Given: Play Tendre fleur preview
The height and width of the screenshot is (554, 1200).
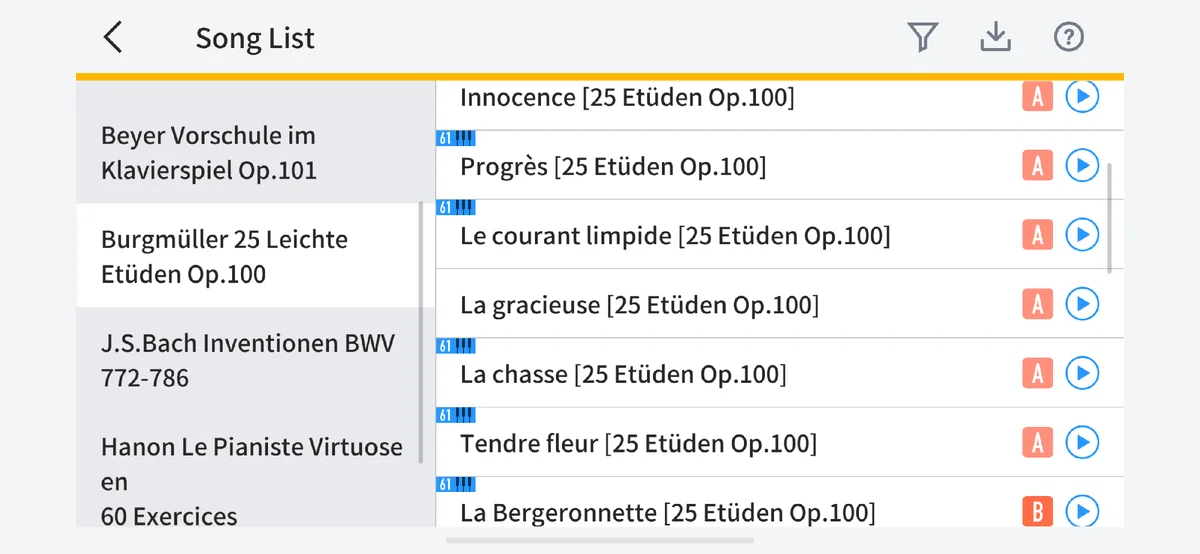Looking at the screenshot, I should point(1082,442).
